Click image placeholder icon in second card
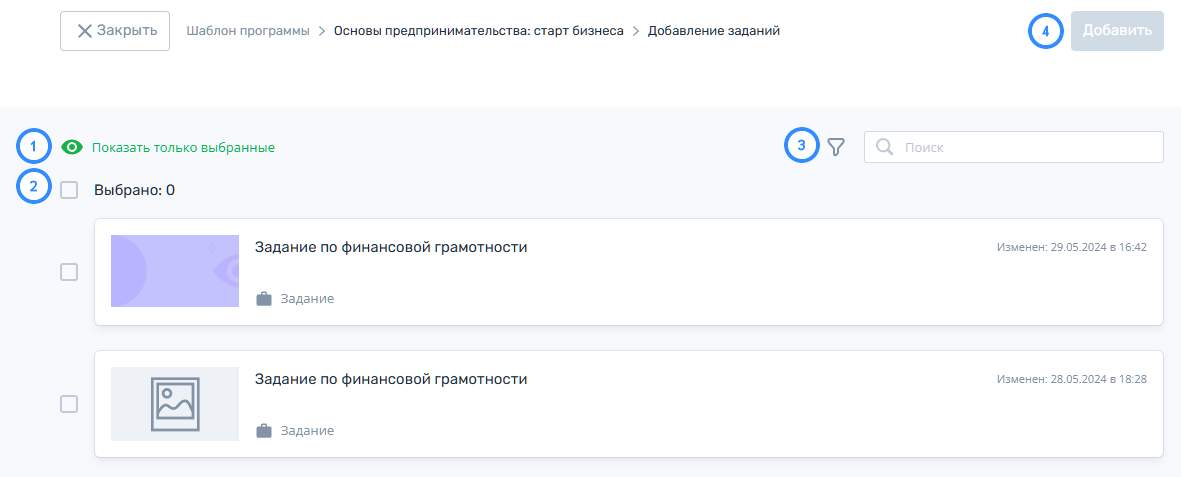Image resolution: width=1181 pixels, height=477 pixels. tap(175, 404)
